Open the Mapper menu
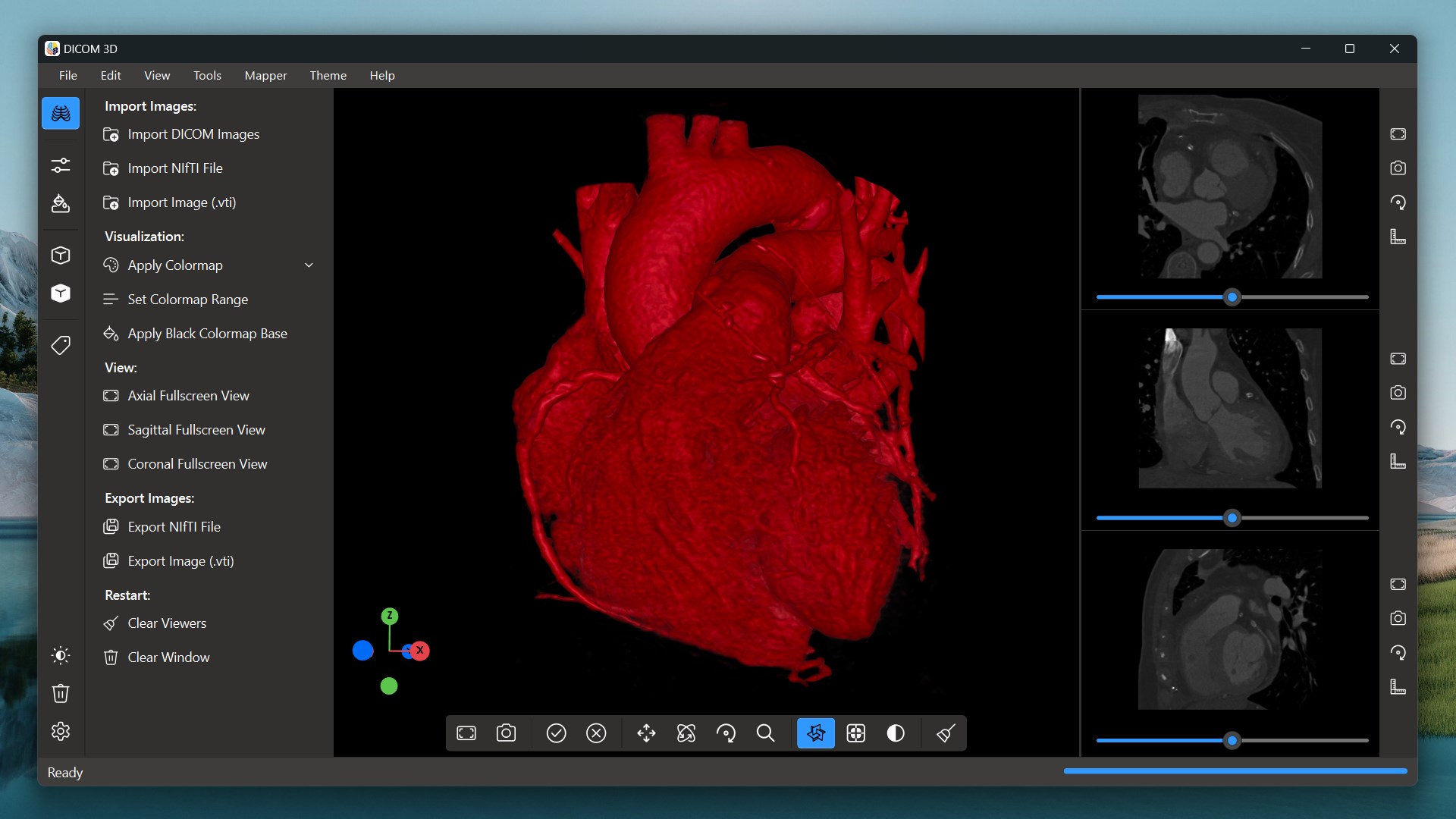The width and height of the screenshot is (1456, 819). pos(265,75)
